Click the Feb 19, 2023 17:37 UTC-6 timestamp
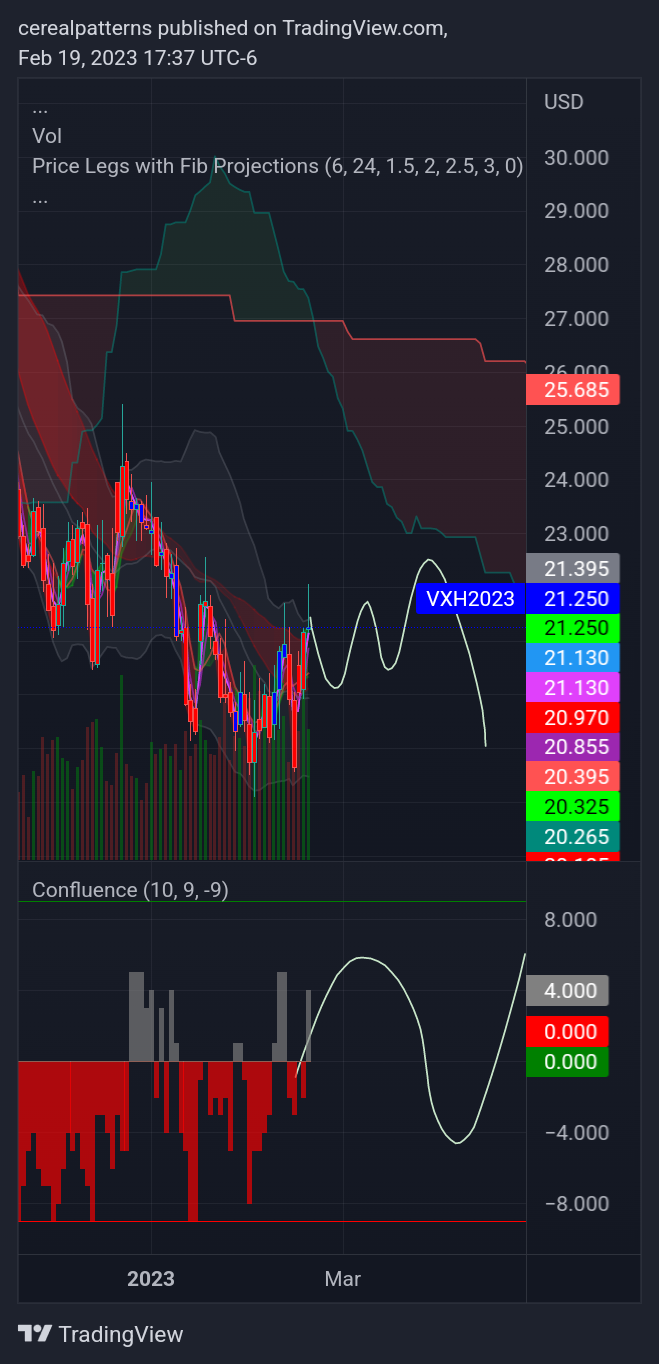659x1364 pixels. click(x=138, y=58)
